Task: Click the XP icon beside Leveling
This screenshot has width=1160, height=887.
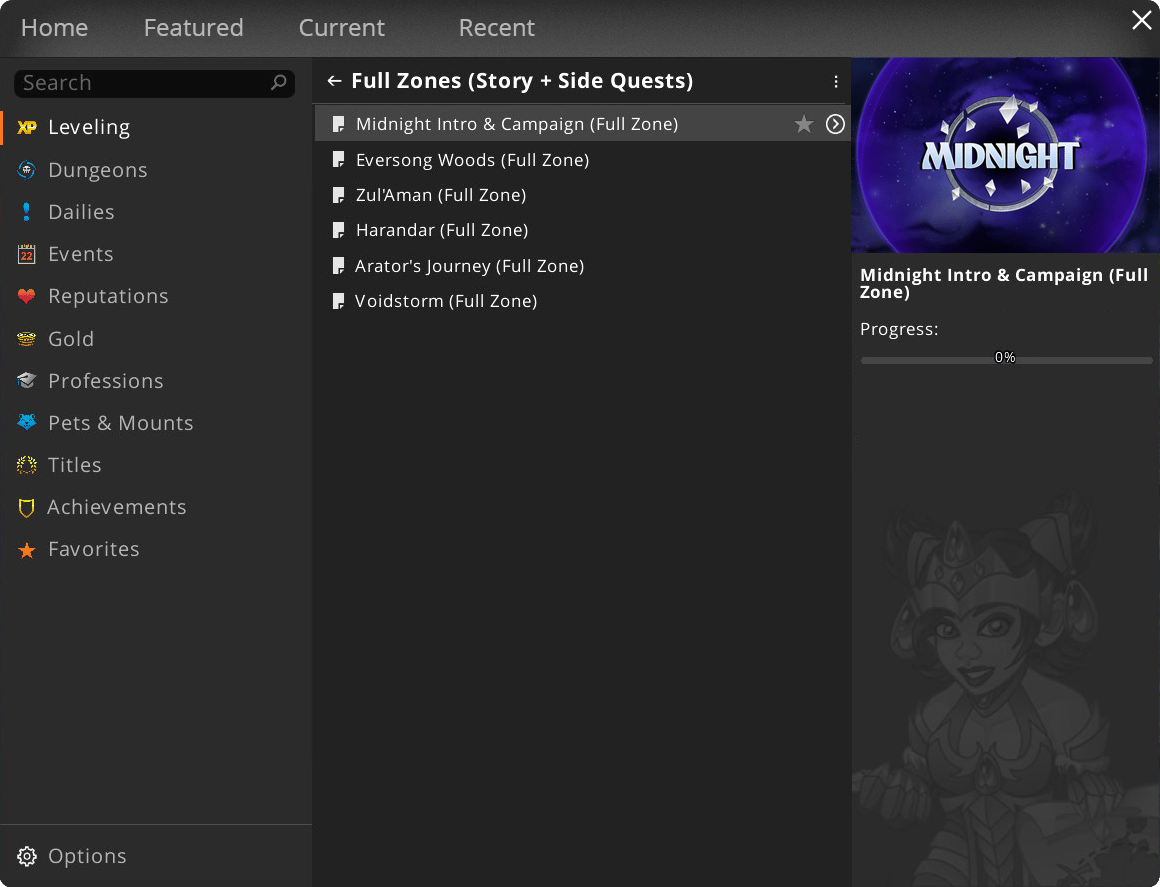Action: point(27,127)
